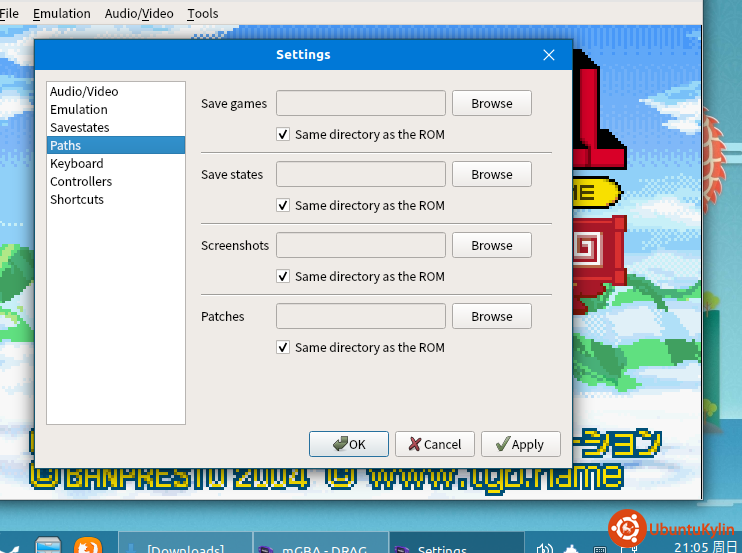The height and width of the screenshot is (553, 742).
Task: Launch Firefox from the taskbar
Action: (88, 545)
